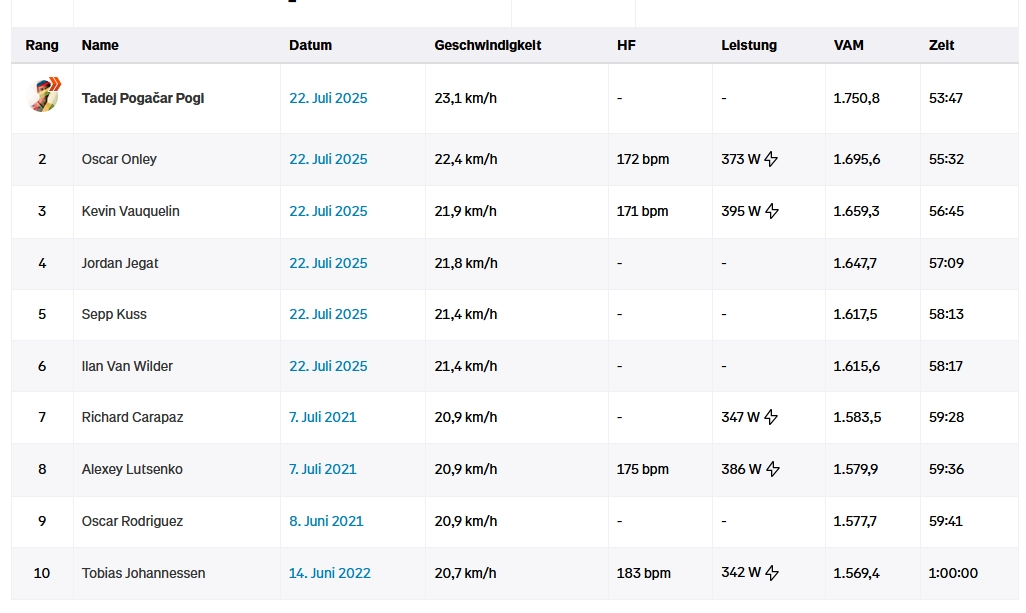This screenshot has height=613, width=1026.
Task: Select athlete name Sepp Kuss
Action: [114, 314]
